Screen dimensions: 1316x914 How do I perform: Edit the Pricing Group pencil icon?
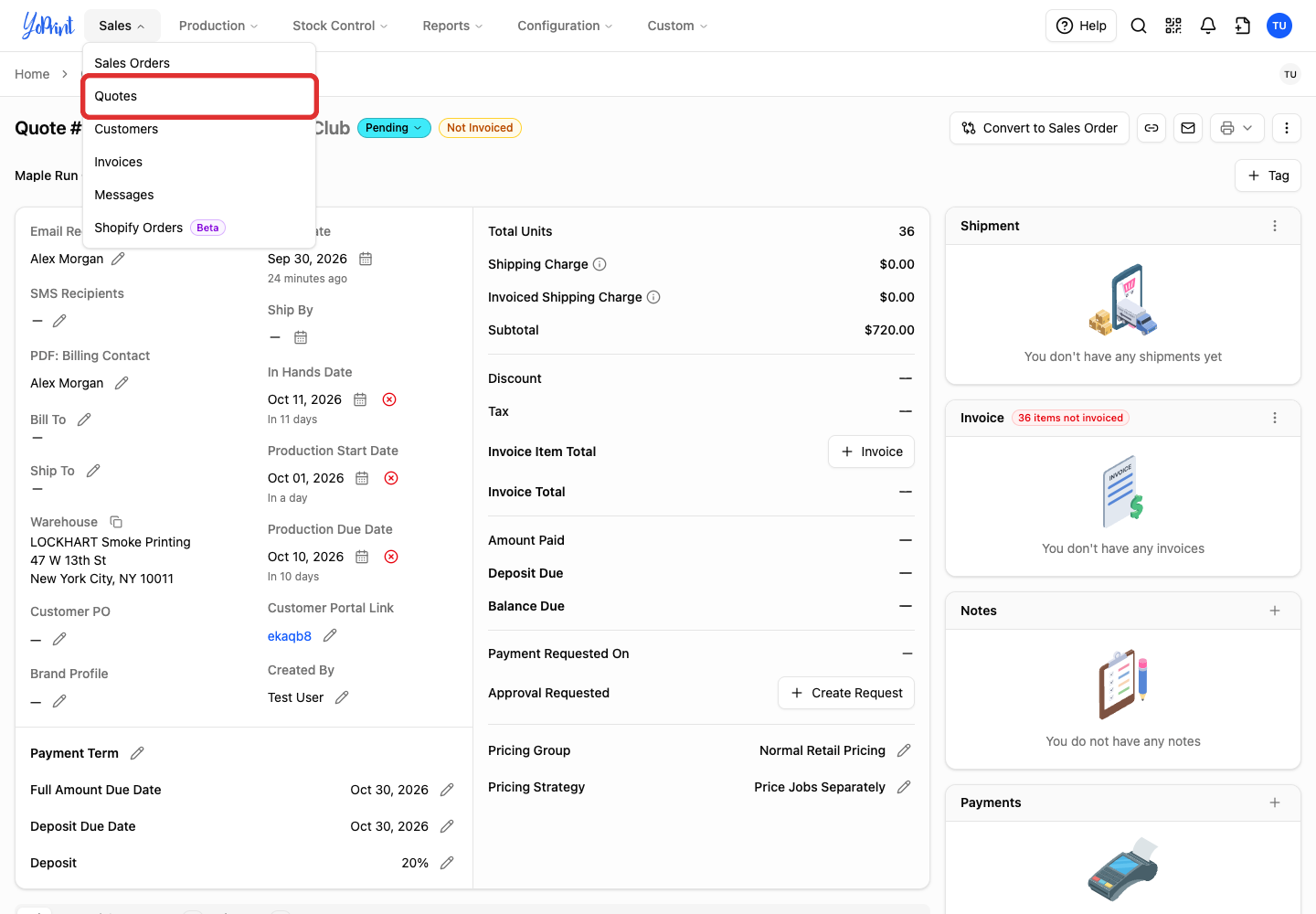coord(904,750)
